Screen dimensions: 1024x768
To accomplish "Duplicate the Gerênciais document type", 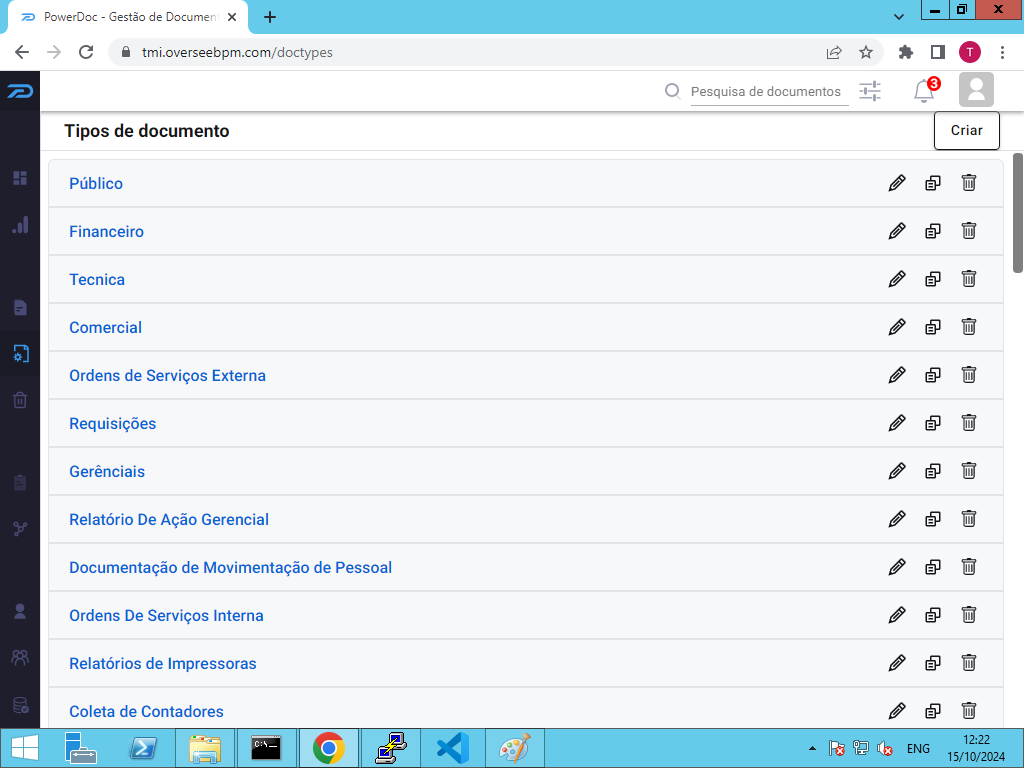I will point(933,471).
